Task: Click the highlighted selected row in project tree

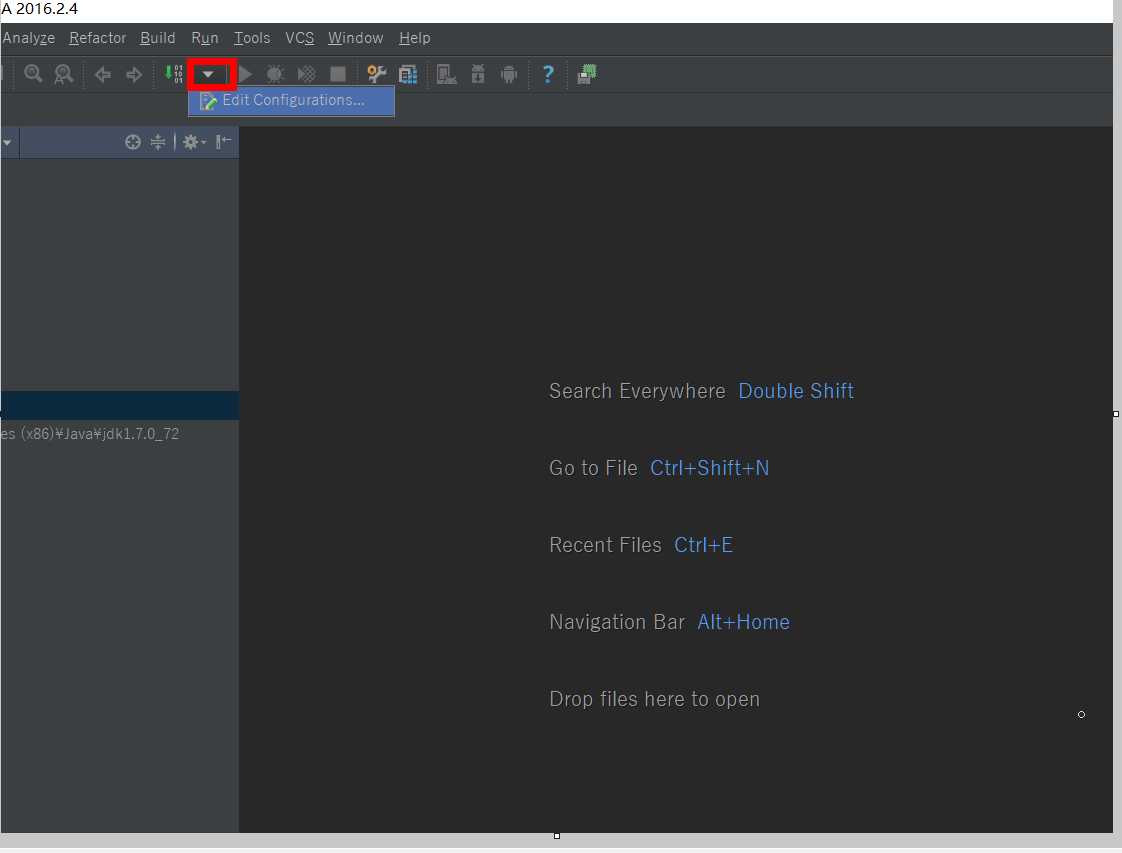Action: pyautogui.click(x=119, y=405)
